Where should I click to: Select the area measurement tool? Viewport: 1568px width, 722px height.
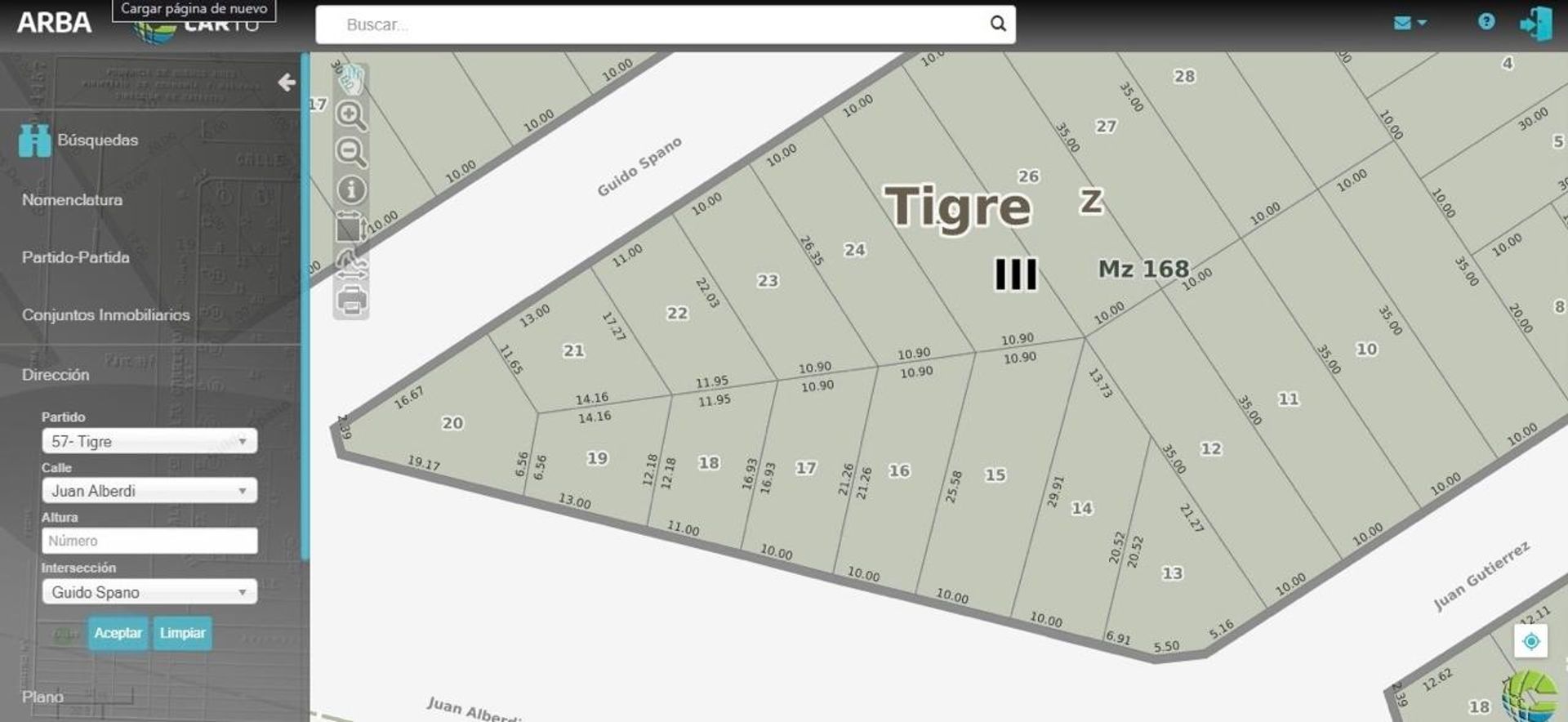click(x=350, y=228)
